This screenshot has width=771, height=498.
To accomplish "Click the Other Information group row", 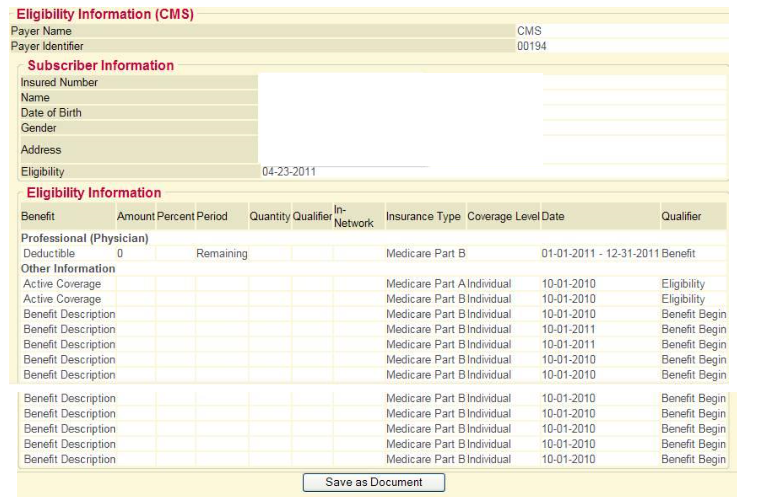I will pyautogui.click(x=69, y=269).
